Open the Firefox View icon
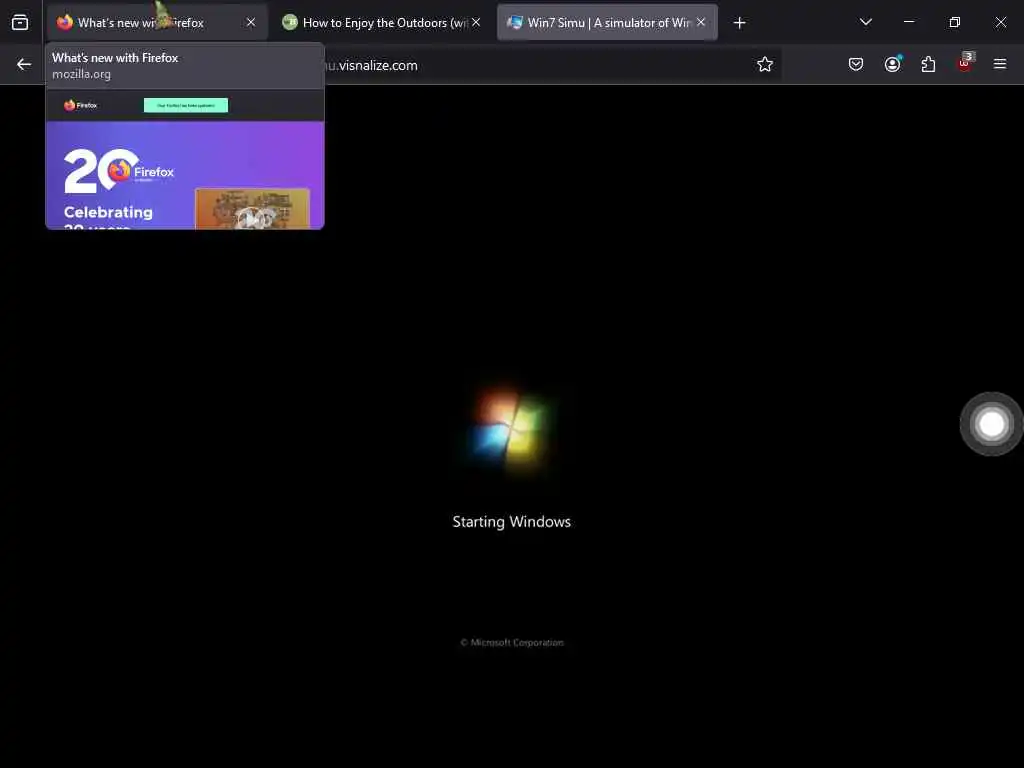 [x=20, y=23]
